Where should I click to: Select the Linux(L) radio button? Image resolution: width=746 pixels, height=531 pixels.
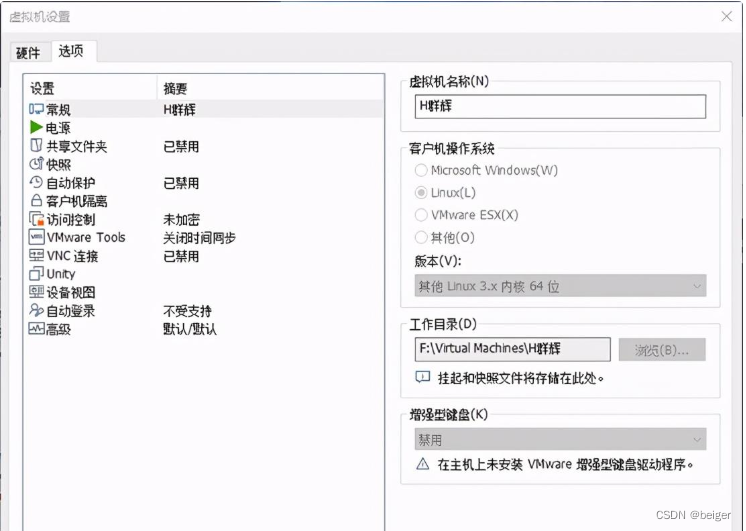point(421,193)
